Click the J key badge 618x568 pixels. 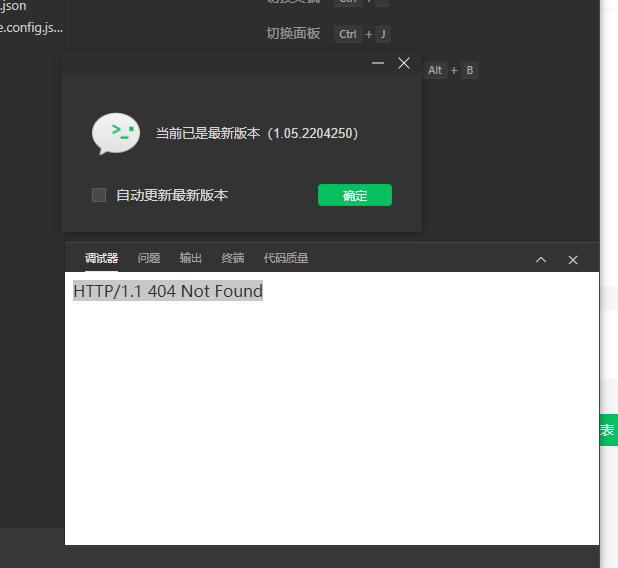(383, 34)
